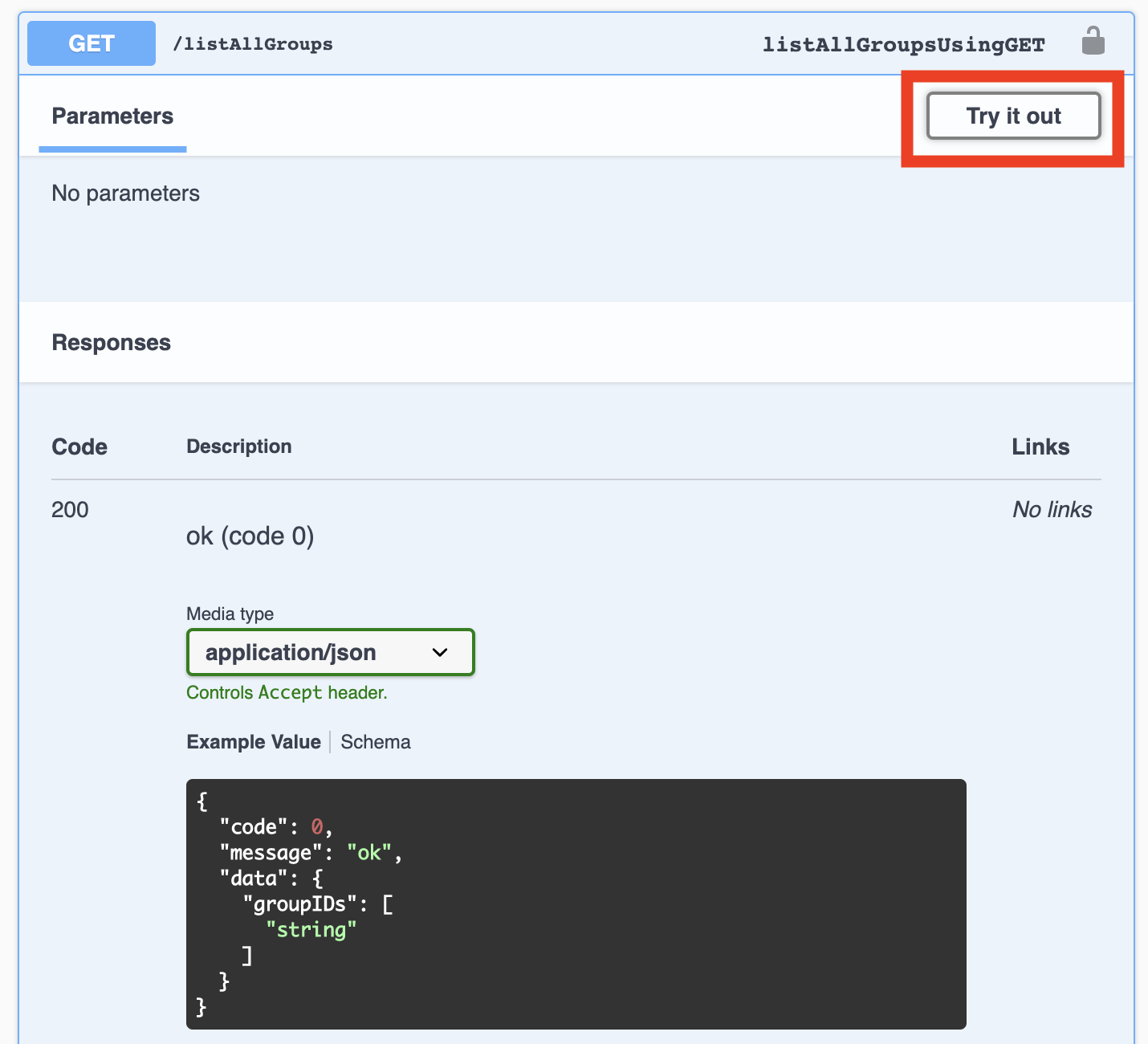Image resolution: width=1148 pixels, height=1044 pixels.
Task: Select the Example Value tab
Action: click(x=253, y=741)
